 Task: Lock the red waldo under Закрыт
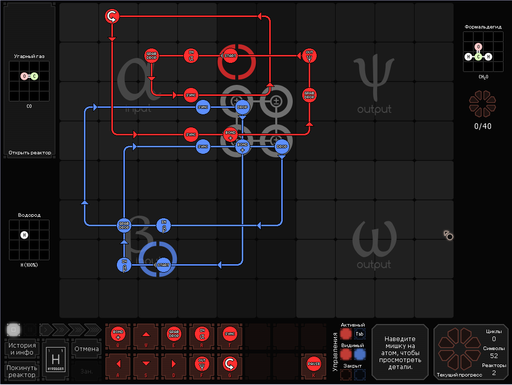point(346,375)
